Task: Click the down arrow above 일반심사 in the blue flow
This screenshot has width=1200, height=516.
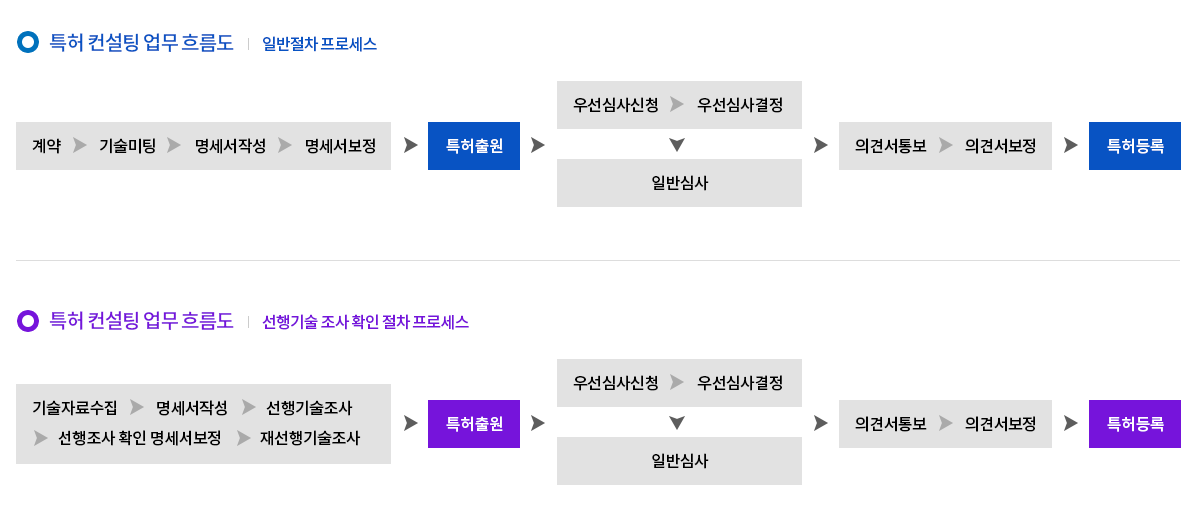Action: (x=677, y=145)
